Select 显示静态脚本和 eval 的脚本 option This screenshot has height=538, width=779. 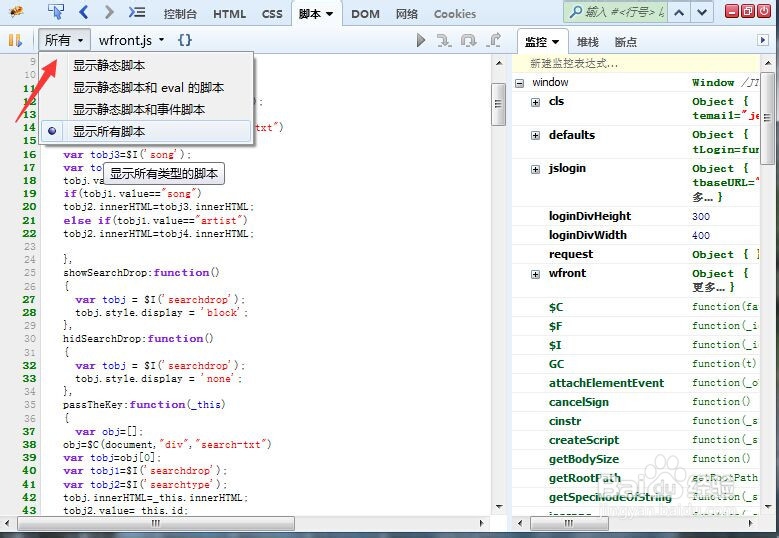tap(146, 88)
